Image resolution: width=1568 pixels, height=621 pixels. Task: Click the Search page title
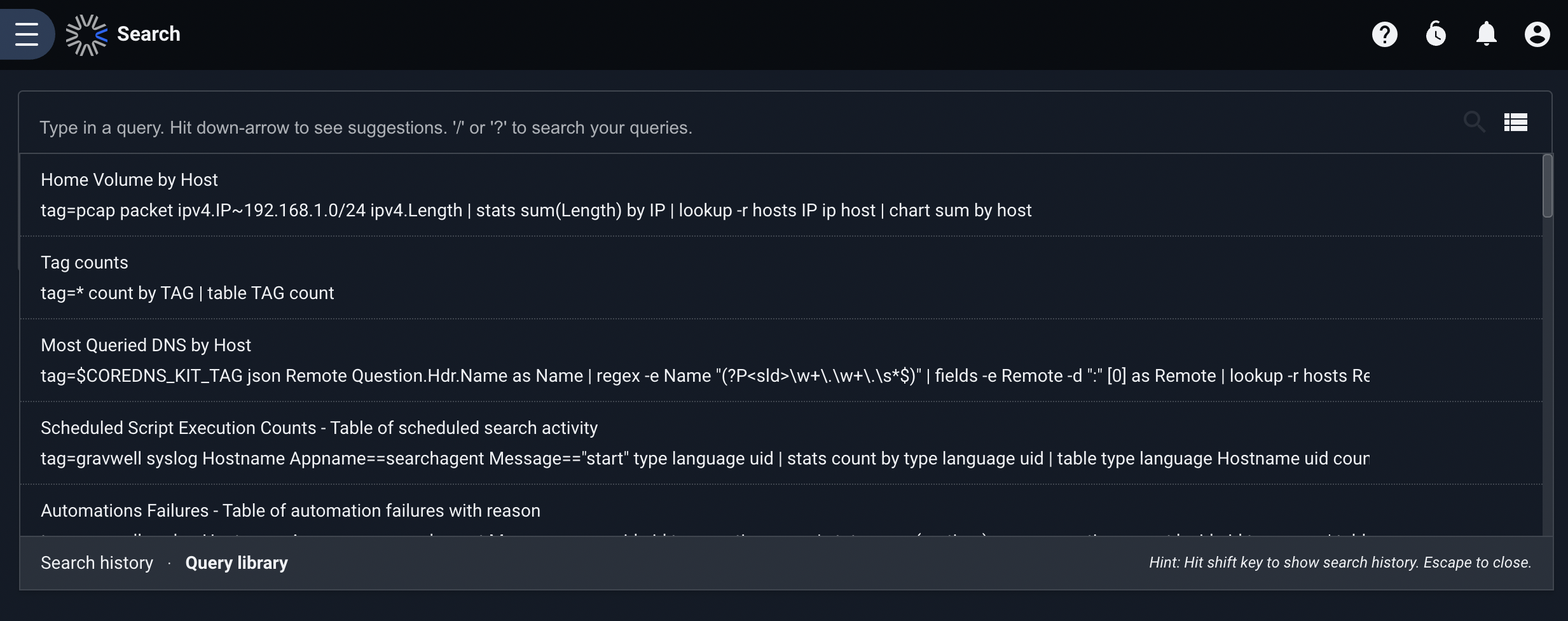click(x=149, y=34)
